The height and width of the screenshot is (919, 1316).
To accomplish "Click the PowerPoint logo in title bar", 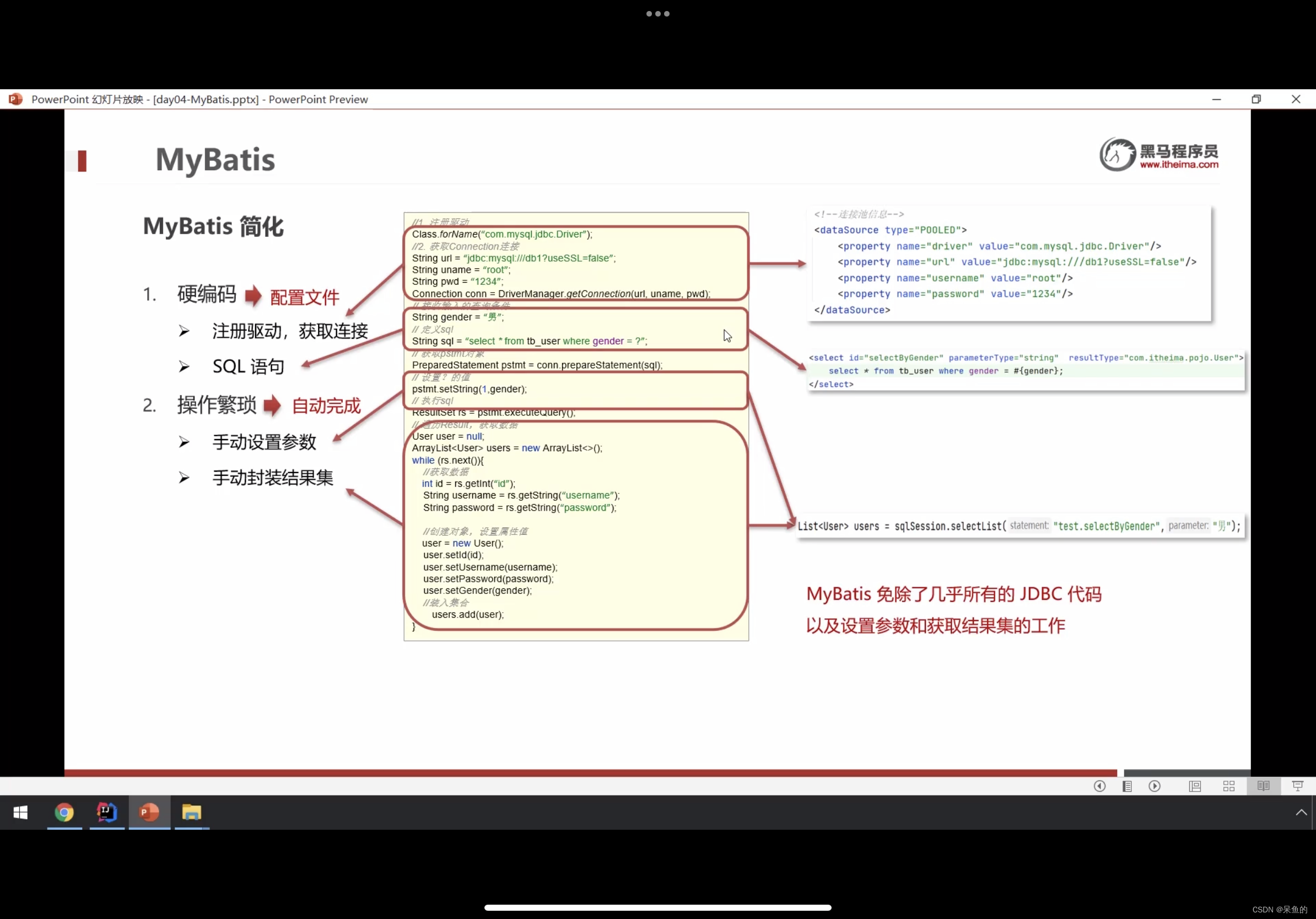I will pos(15,99).
